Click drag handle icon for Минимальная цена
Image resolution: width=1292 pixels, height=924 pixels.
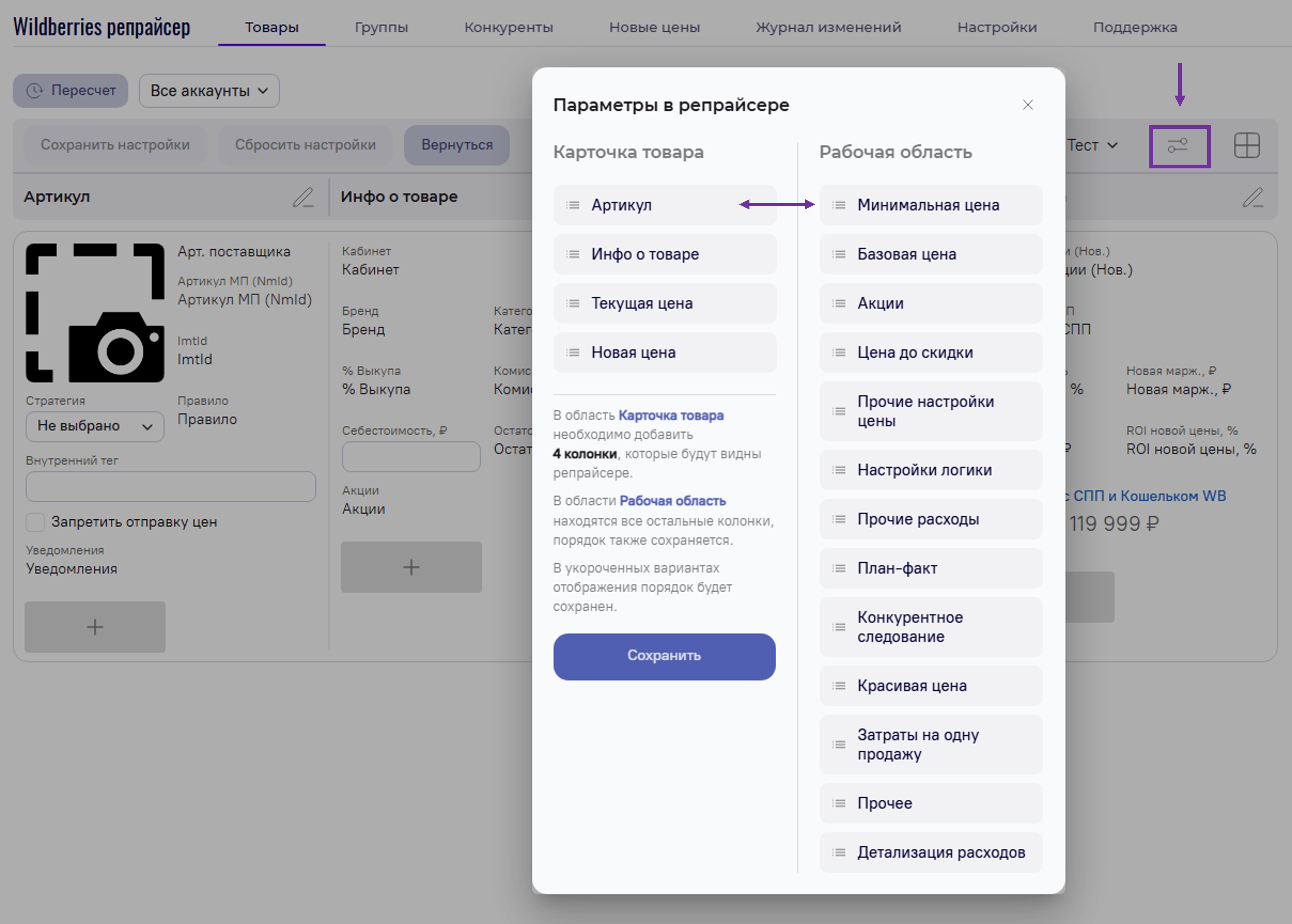coord(839,205)
